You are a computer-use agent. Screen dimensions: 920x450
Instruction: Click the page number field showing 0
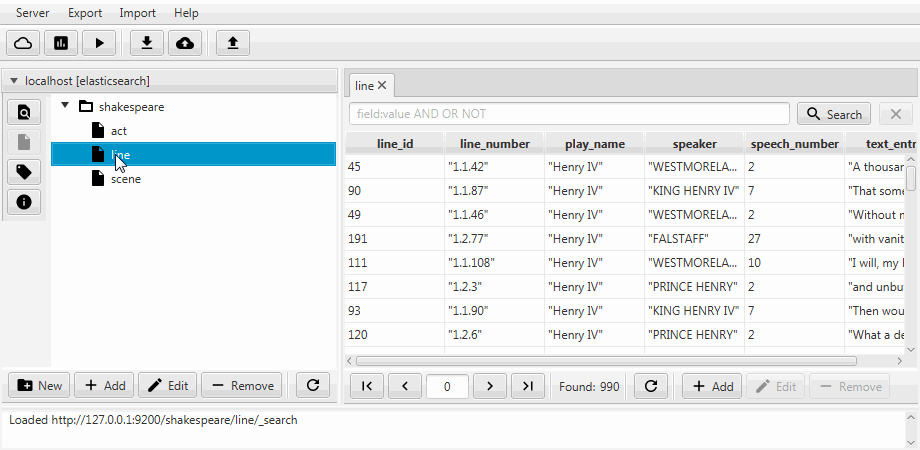point(447,386)
